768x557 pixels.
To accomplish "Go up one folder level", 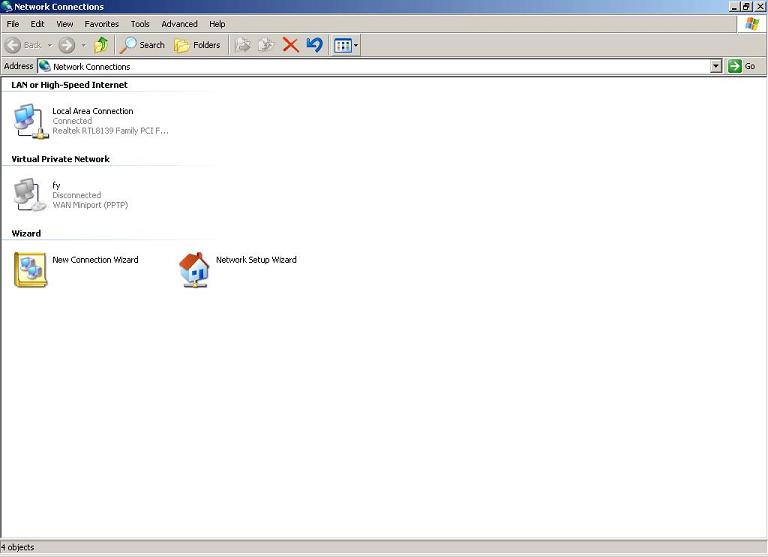I will coord(101,45).
